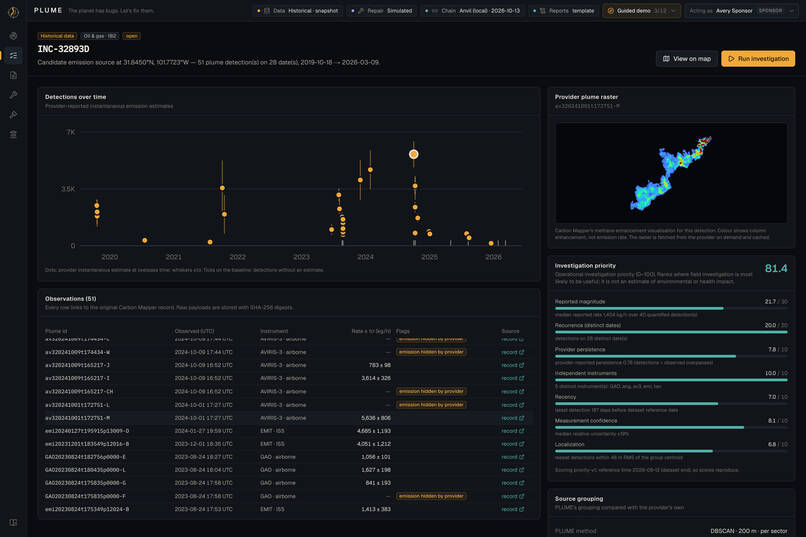Screen dimensions: 806x537
Task: Open record link for GAO20230824t180435p0000-L
Action: pos(512,470)
